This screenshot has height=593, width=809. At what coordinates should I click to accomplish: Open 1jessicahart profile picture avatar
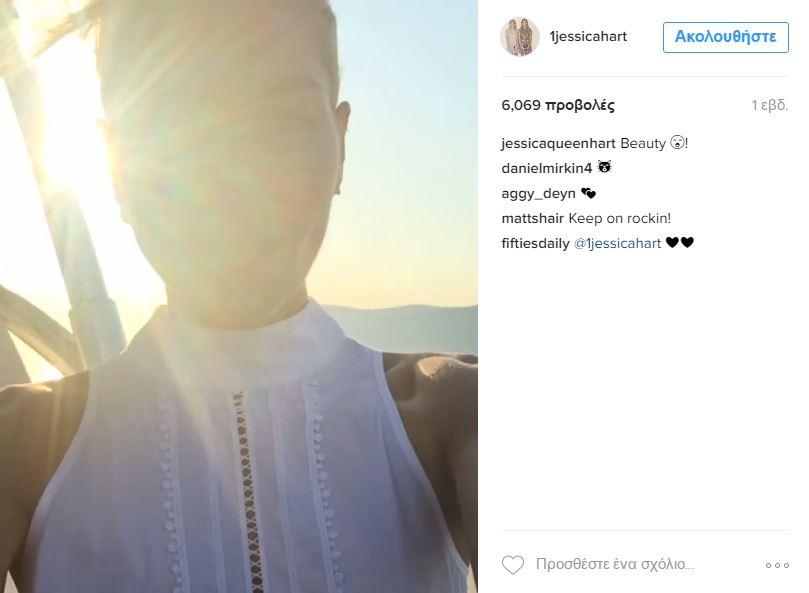coord(520,37)
